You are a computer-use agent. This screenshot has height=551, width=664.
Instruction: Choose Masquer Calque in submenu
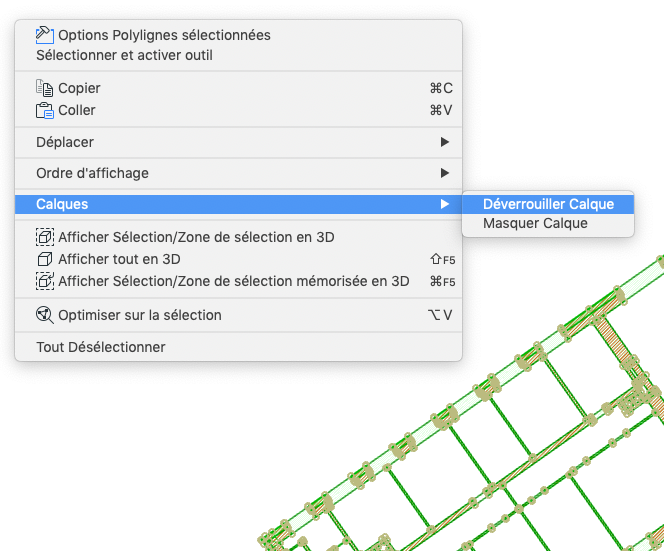[x=548, y=223]
